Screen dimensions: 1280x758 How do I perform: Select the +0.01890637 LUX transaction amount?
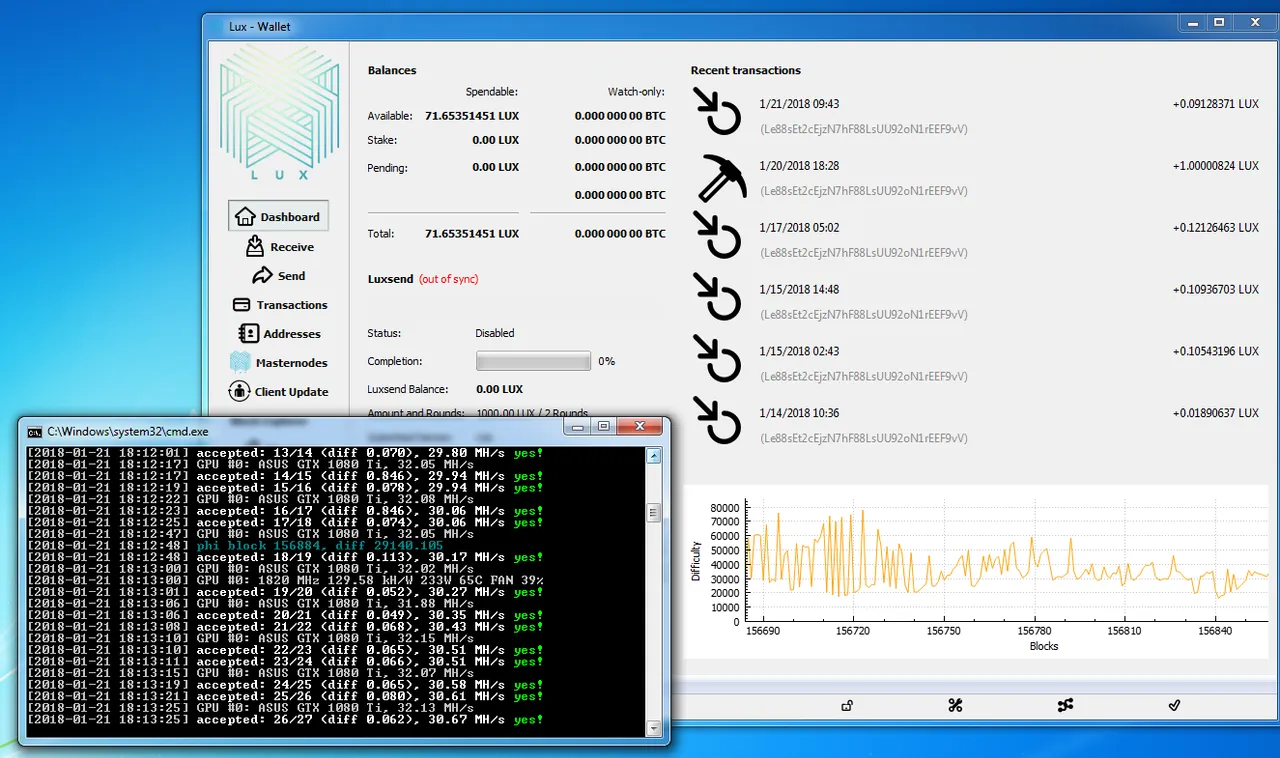tap(1215, 414)
